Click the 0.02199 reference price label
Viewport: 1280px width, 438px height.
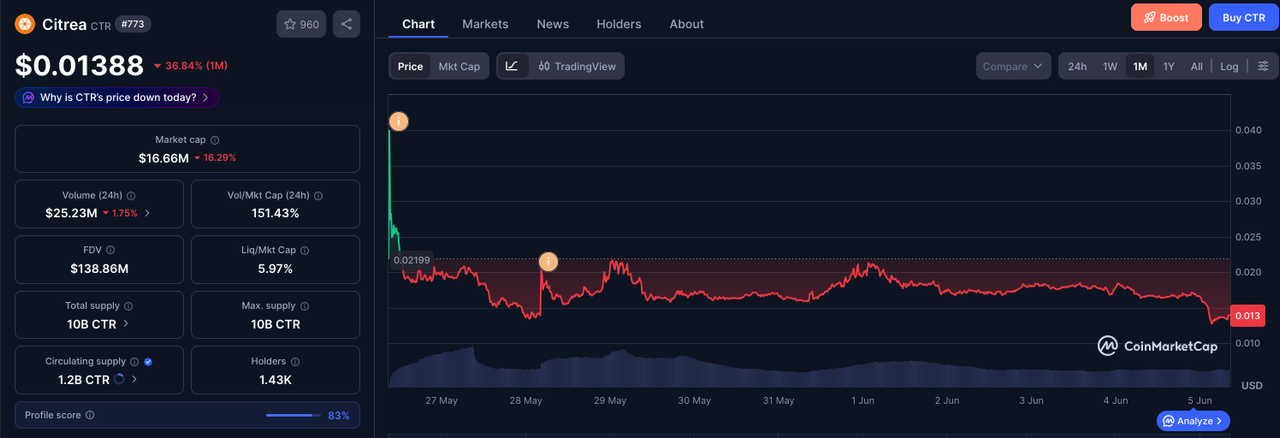pos(411,260)
